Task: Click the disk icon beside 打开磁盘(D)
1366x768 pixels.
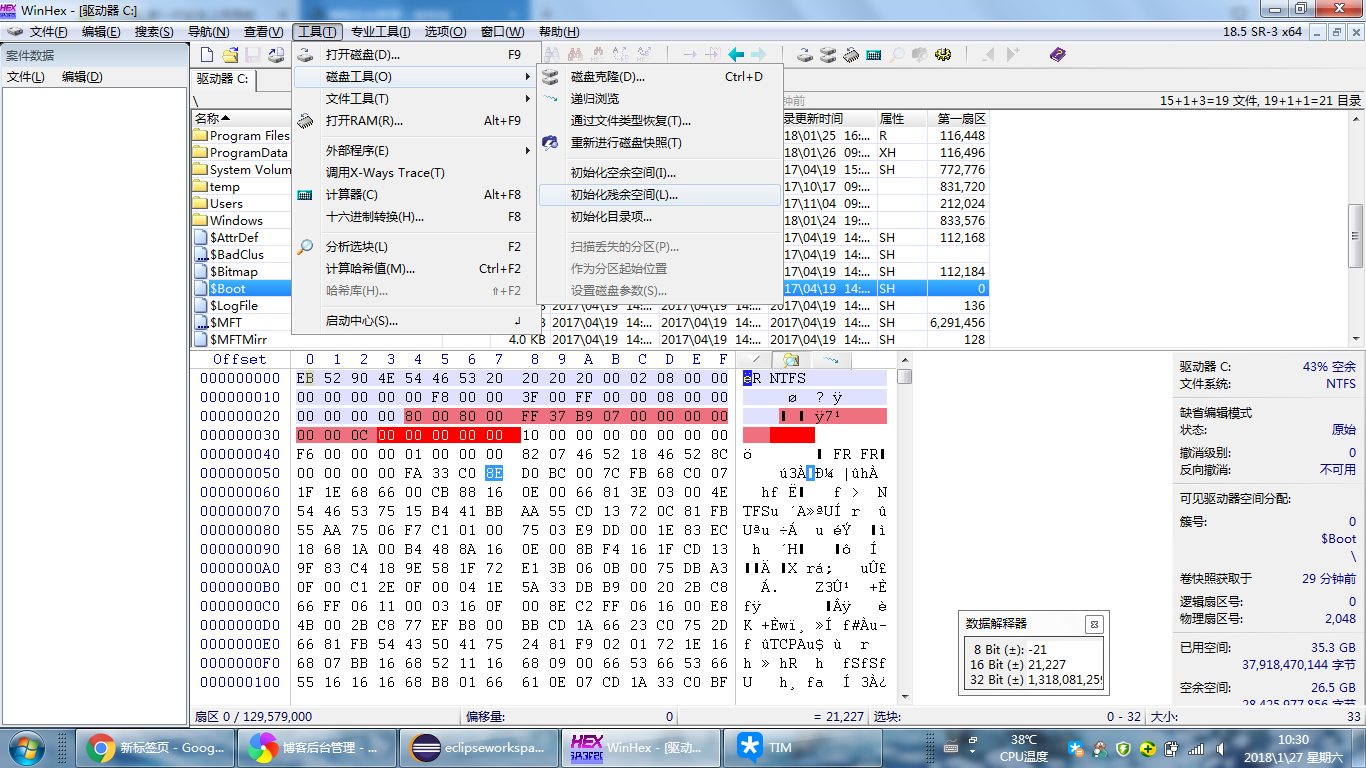Action: tap(306, 55)
